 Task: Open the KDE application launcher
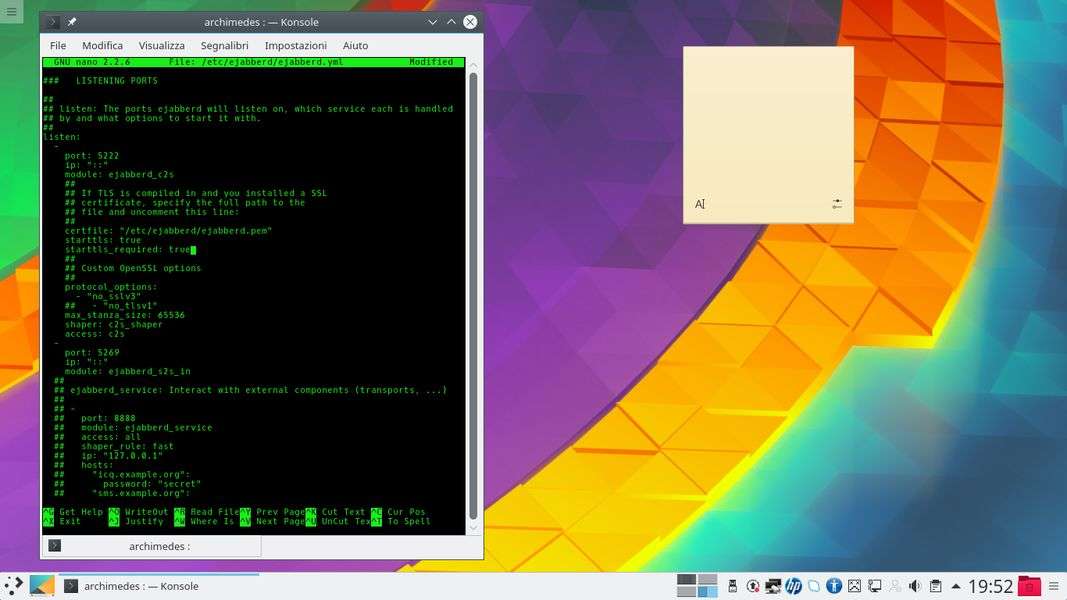coord(13,586)
